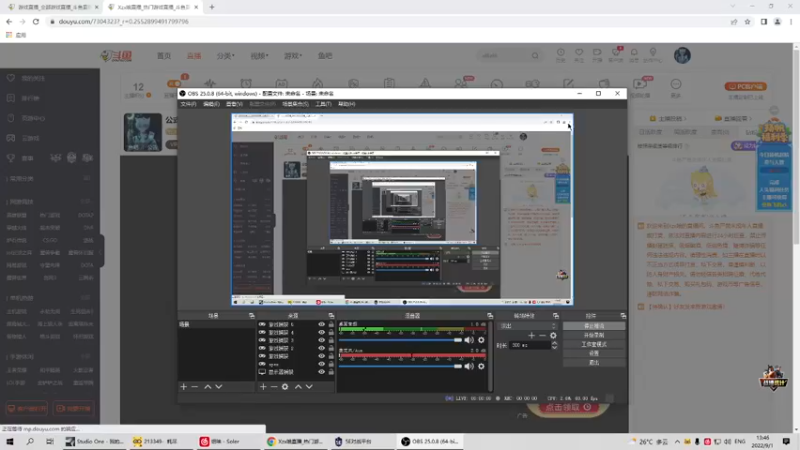The width and height of the screenshot is (800, 450).
Task: Bookmark this page with the Chrome star icon
Action: coord(747,21)
